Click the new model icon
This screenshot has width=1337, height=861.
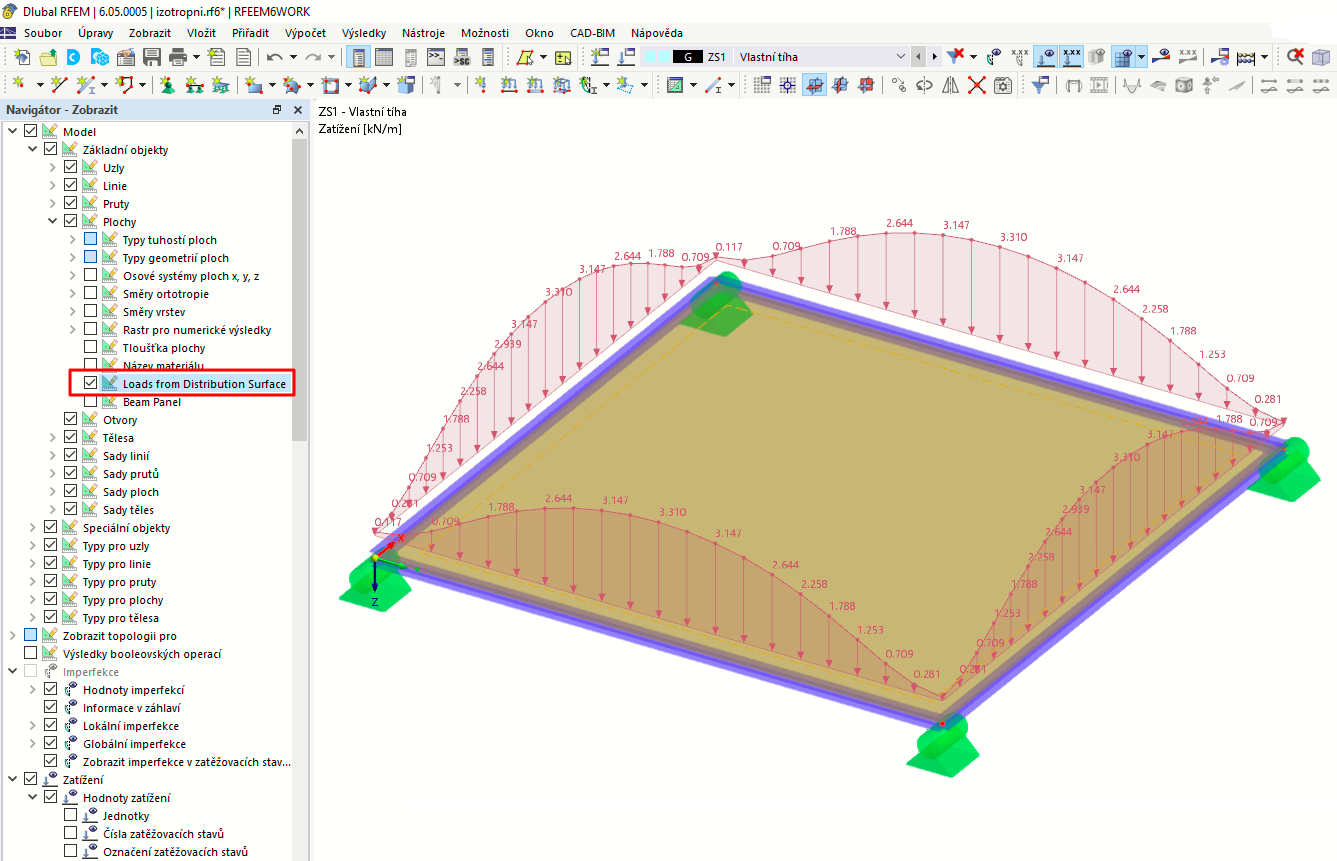pyautogui.click(x=22, y=57)
